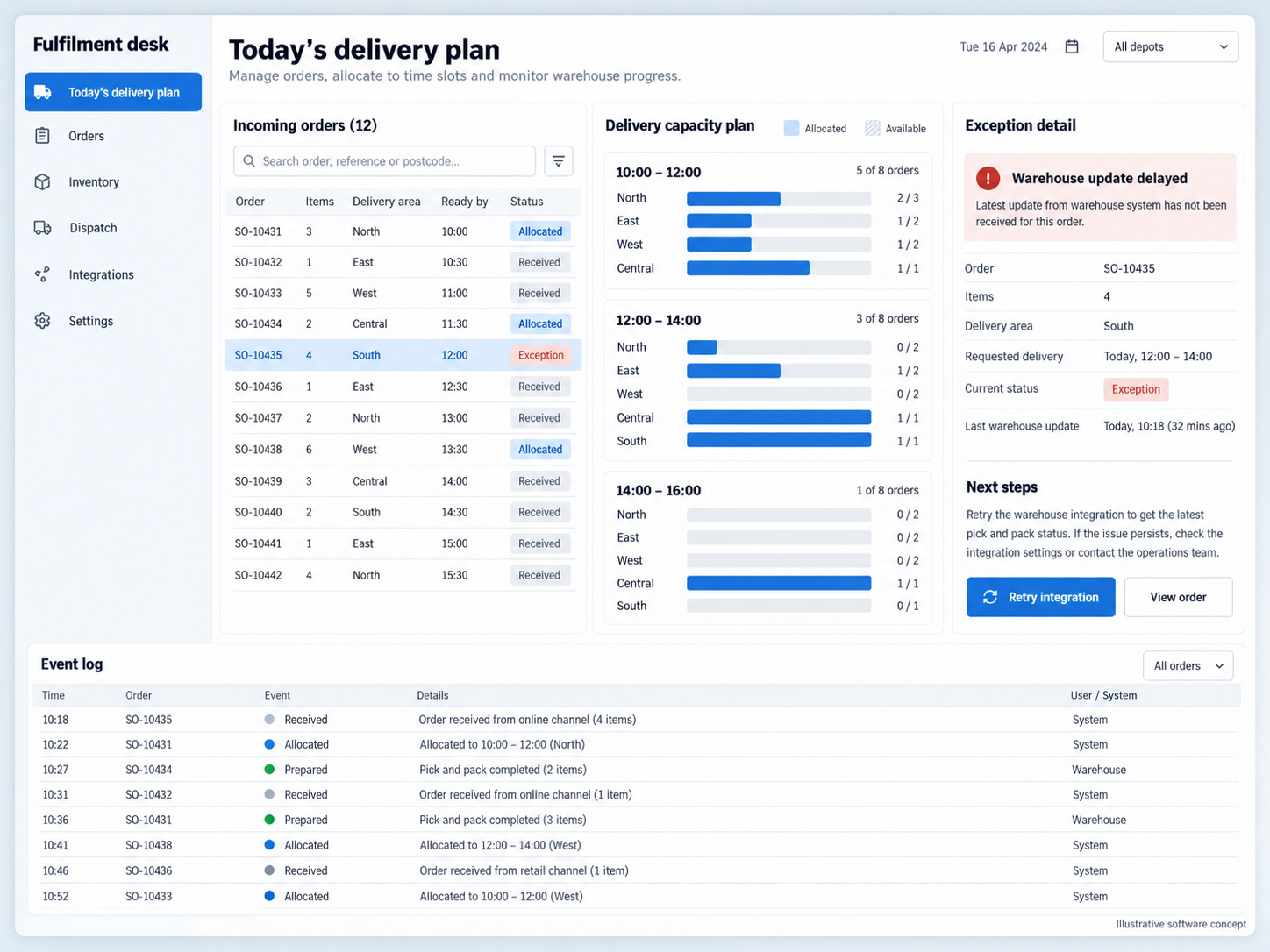Click order number SO-10438 in incoming orders

click(x=258, y=450)
